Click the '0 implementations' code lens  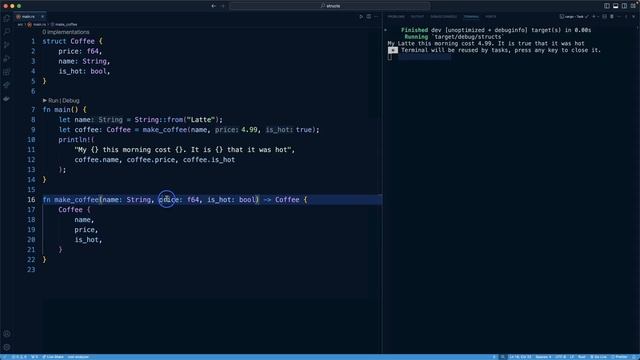(66, 32)
